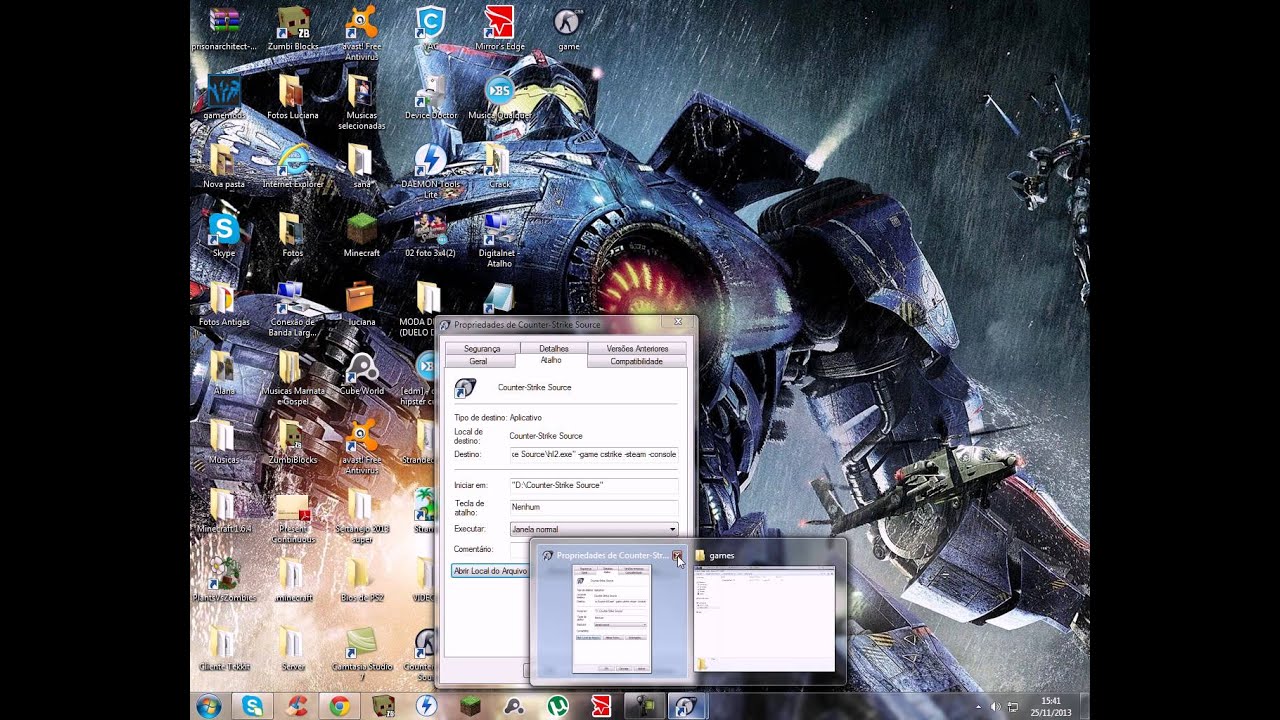1280x720 pixels.
Task: Launch Skype desktop shortcut
Action: click(224, 235)
